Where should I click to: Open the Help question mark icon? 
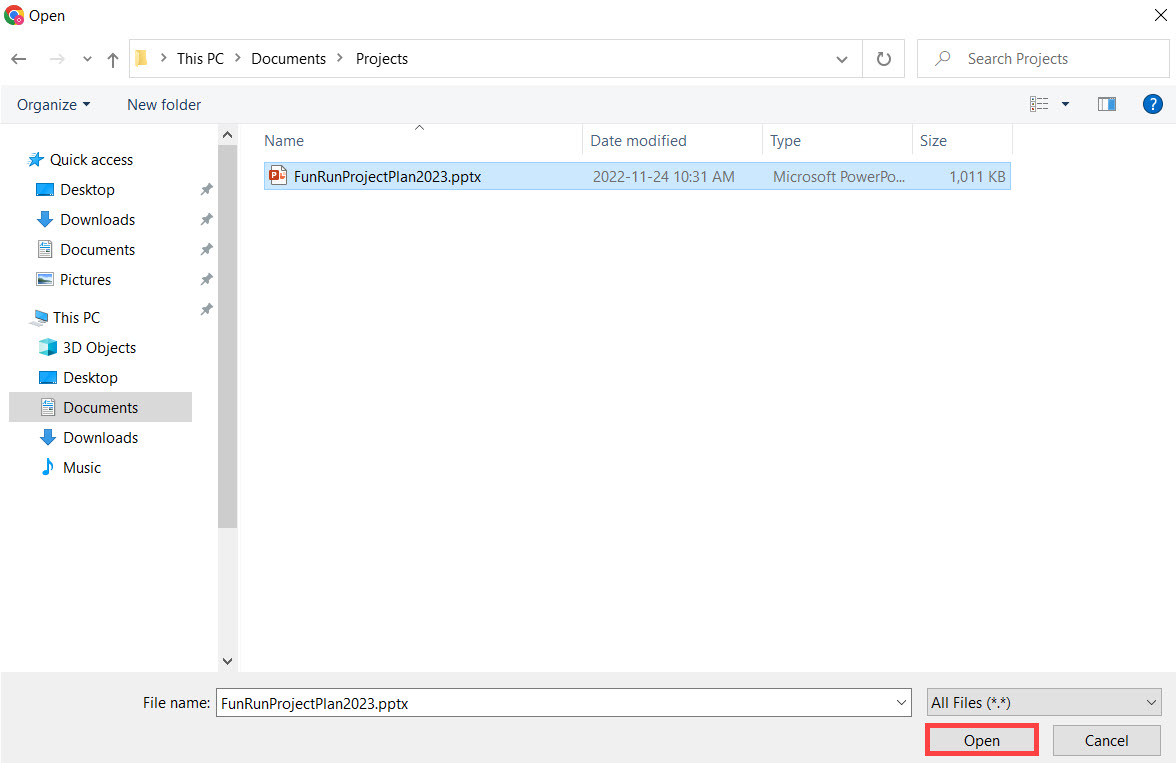coord(1152,104)
